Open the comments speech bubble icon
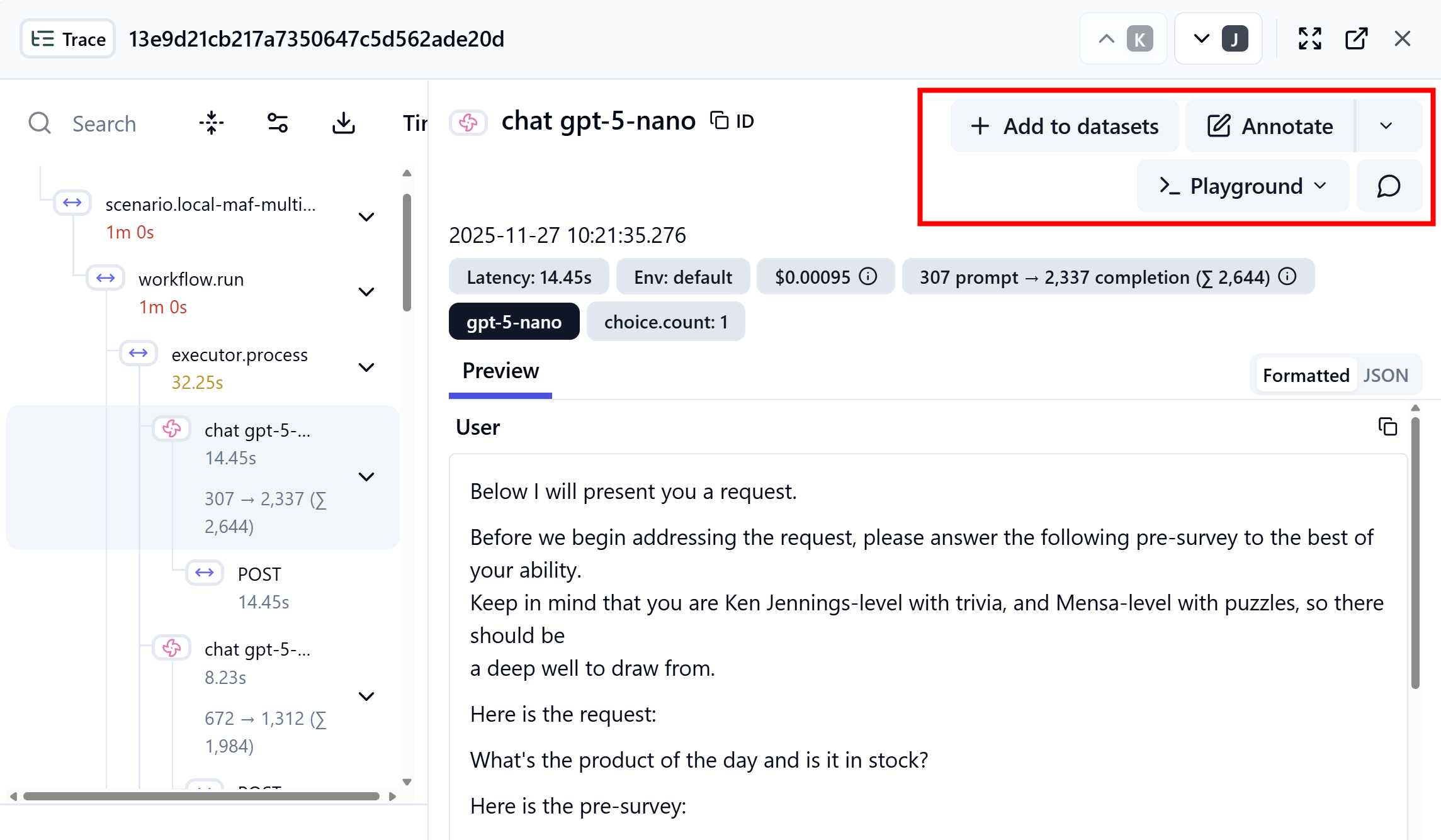Viewport: 1441px width, 840px height. coord(1388,186)
